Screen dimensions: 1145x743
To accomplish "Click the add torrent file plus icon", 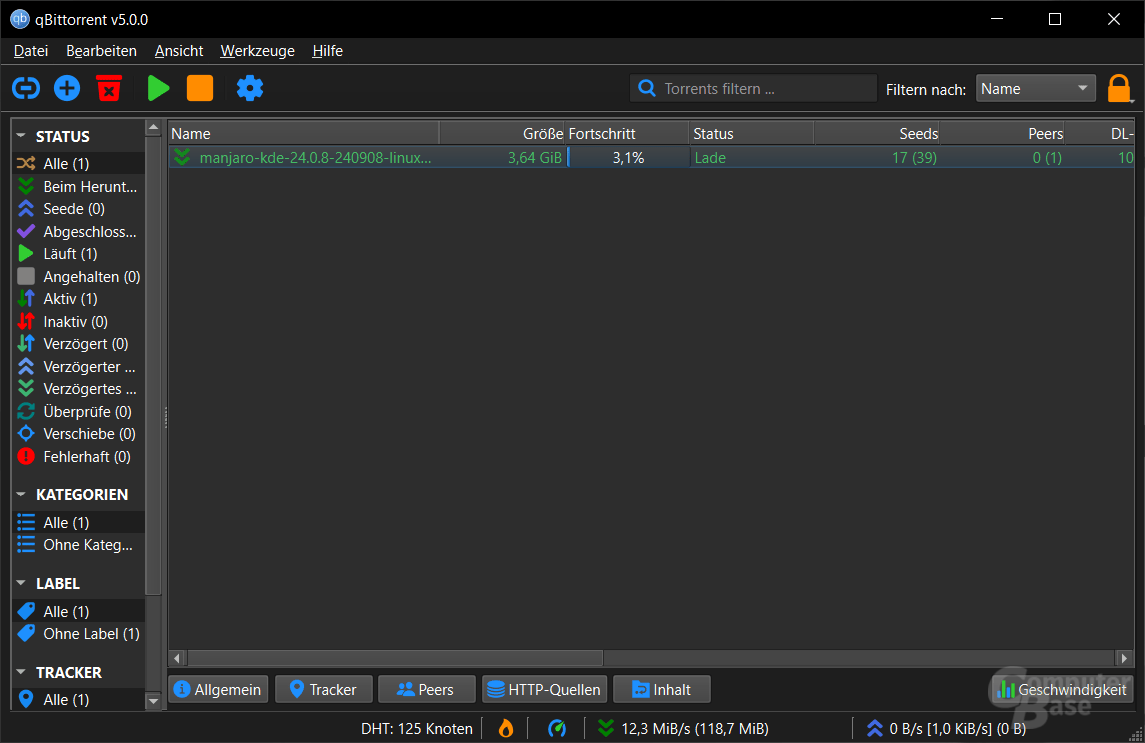I will click(66, 88).
